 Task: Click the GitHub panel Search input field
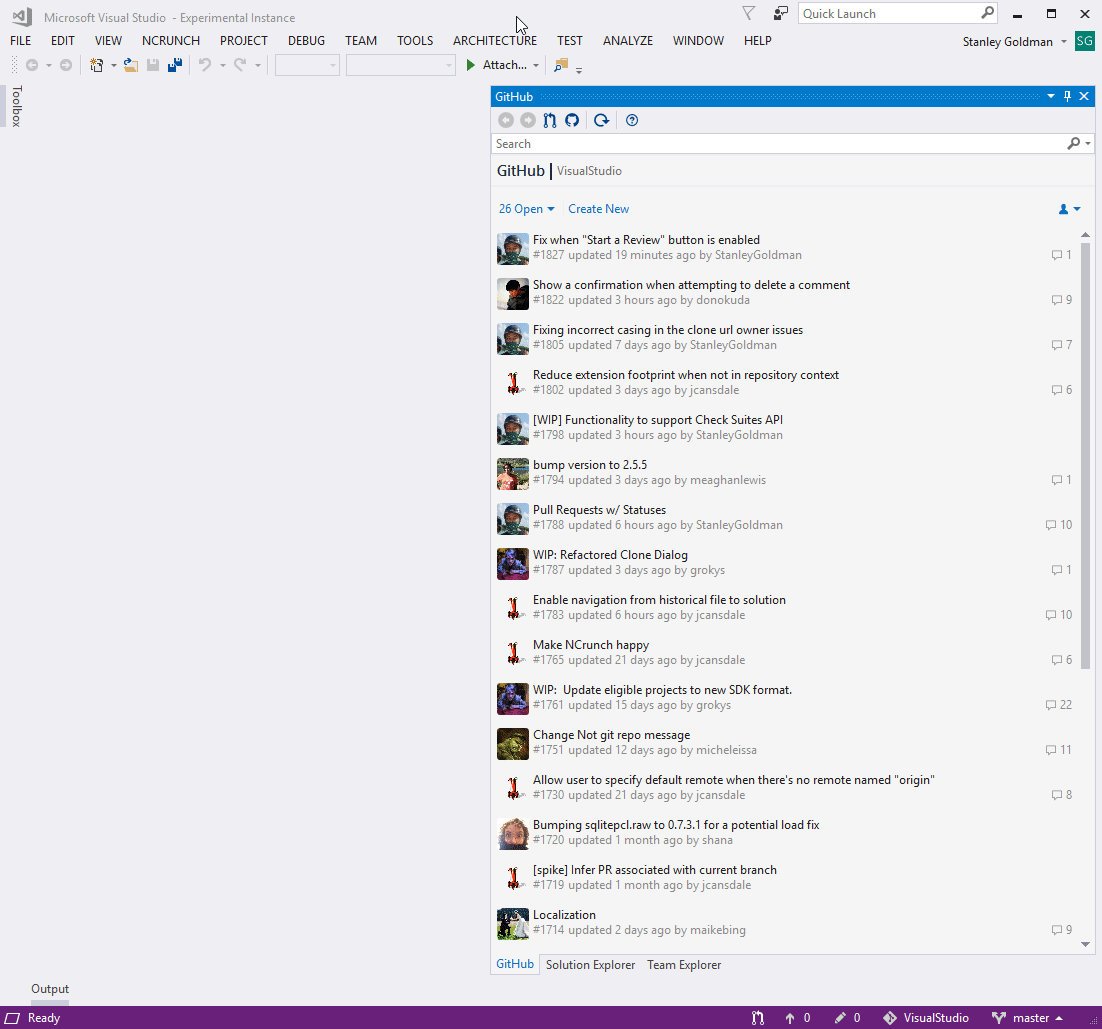[x=779, y=143]
